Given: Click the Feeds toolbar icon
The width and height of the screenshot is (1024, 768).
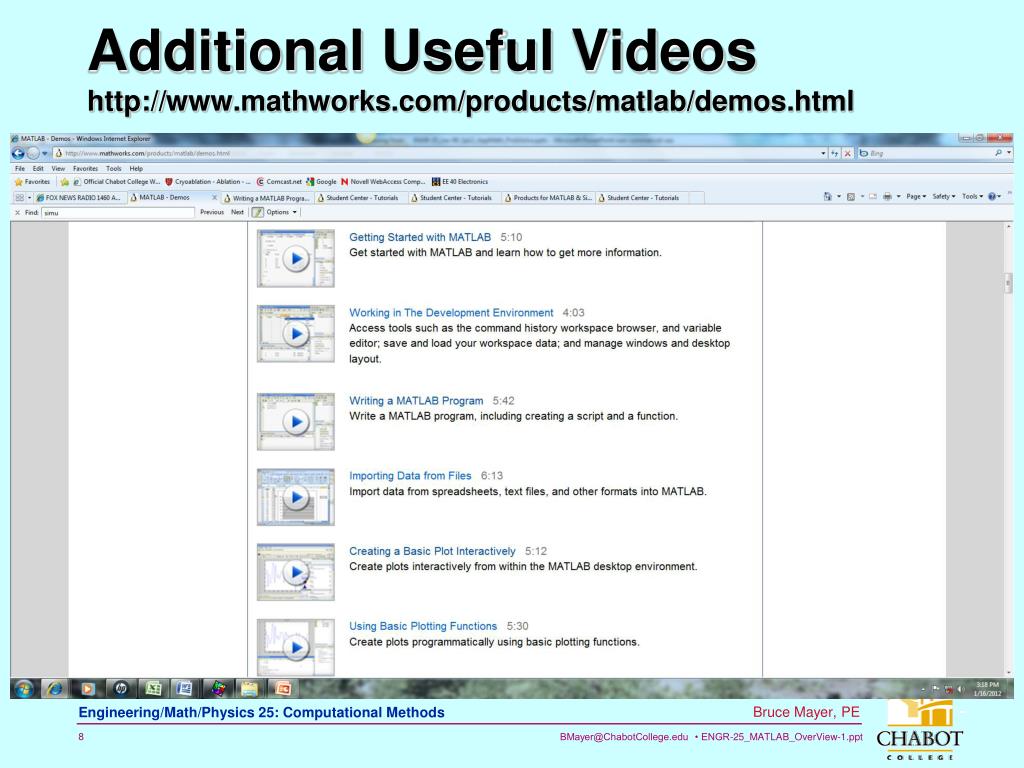Looking at the screenshot, I should [850, 197].
